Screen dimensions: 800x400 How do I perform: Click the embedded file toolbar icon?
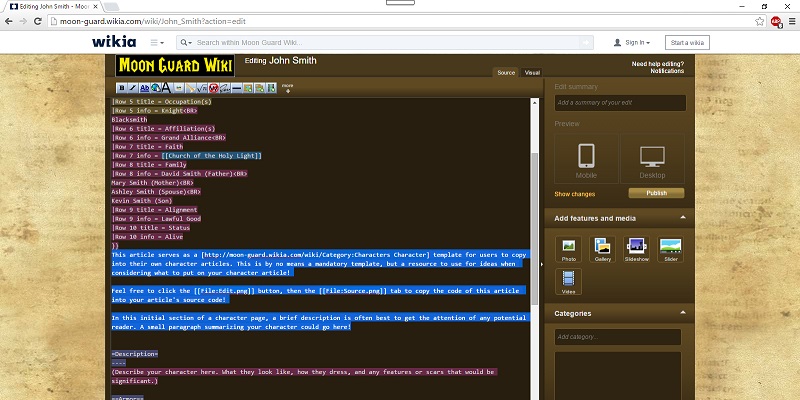[179, 88]
